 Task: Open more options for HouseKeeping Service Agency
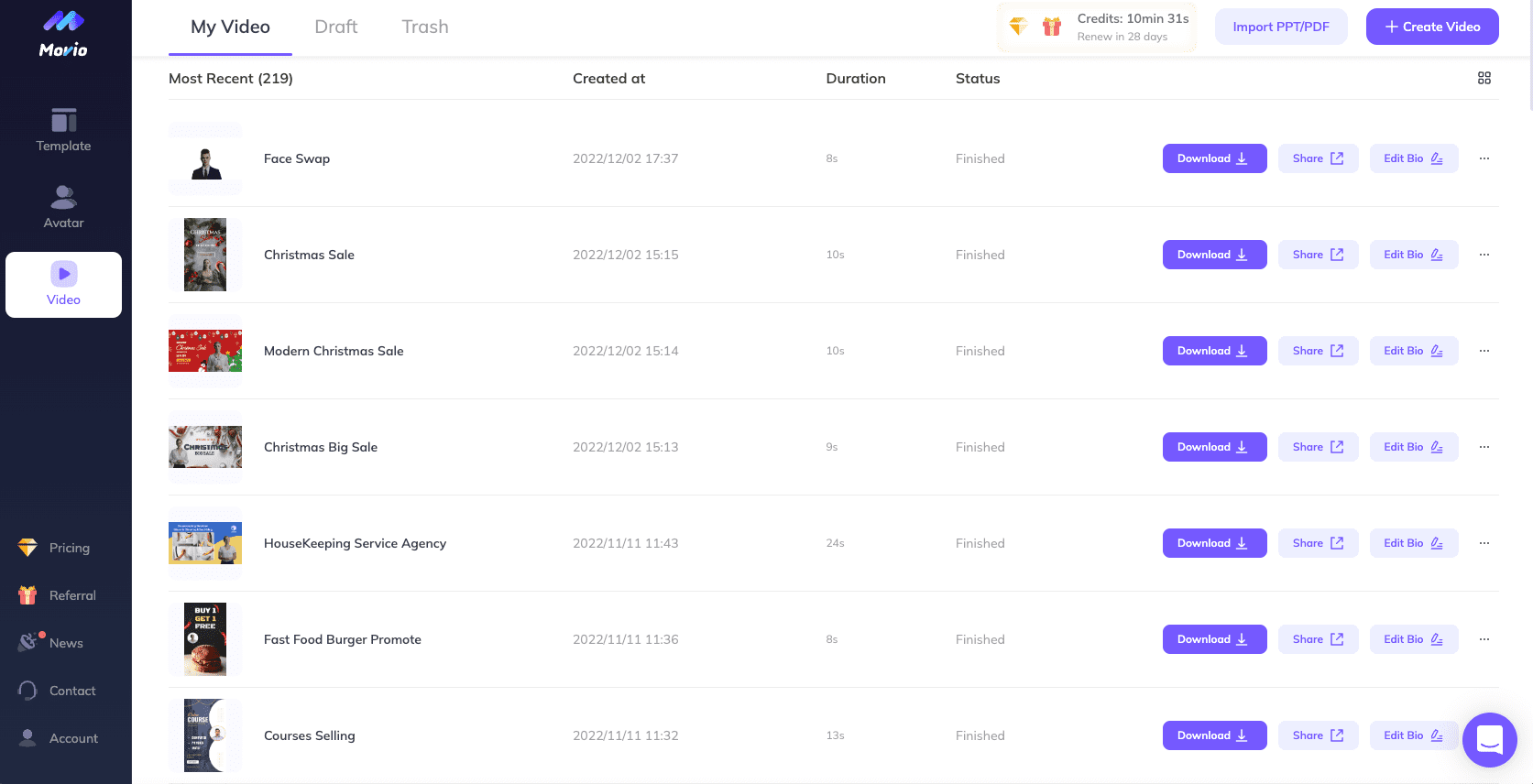[1484, 543]
